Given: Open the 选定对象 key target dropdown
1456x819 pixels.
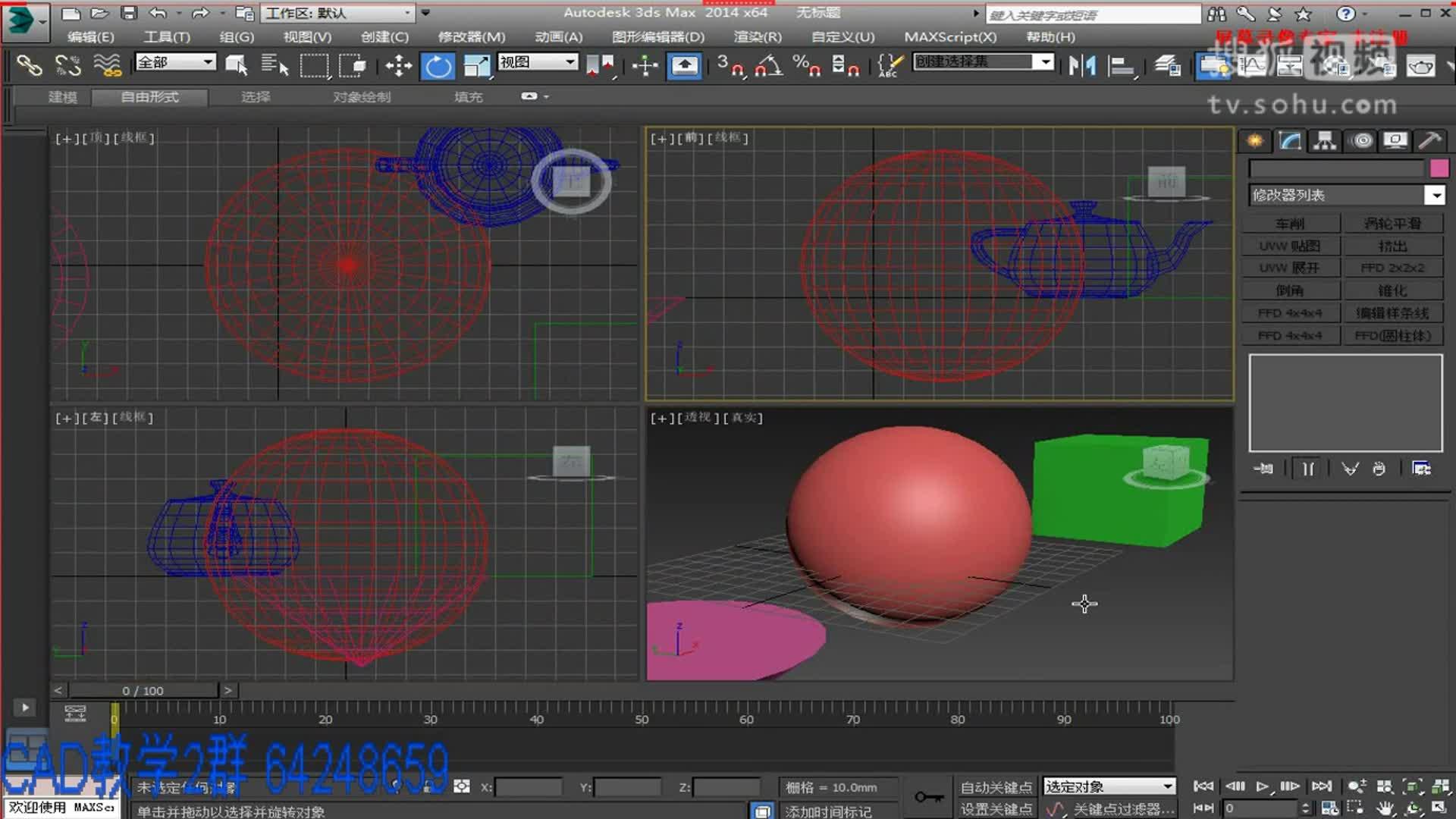Looking at the screenshot, I should [1167, 786].
